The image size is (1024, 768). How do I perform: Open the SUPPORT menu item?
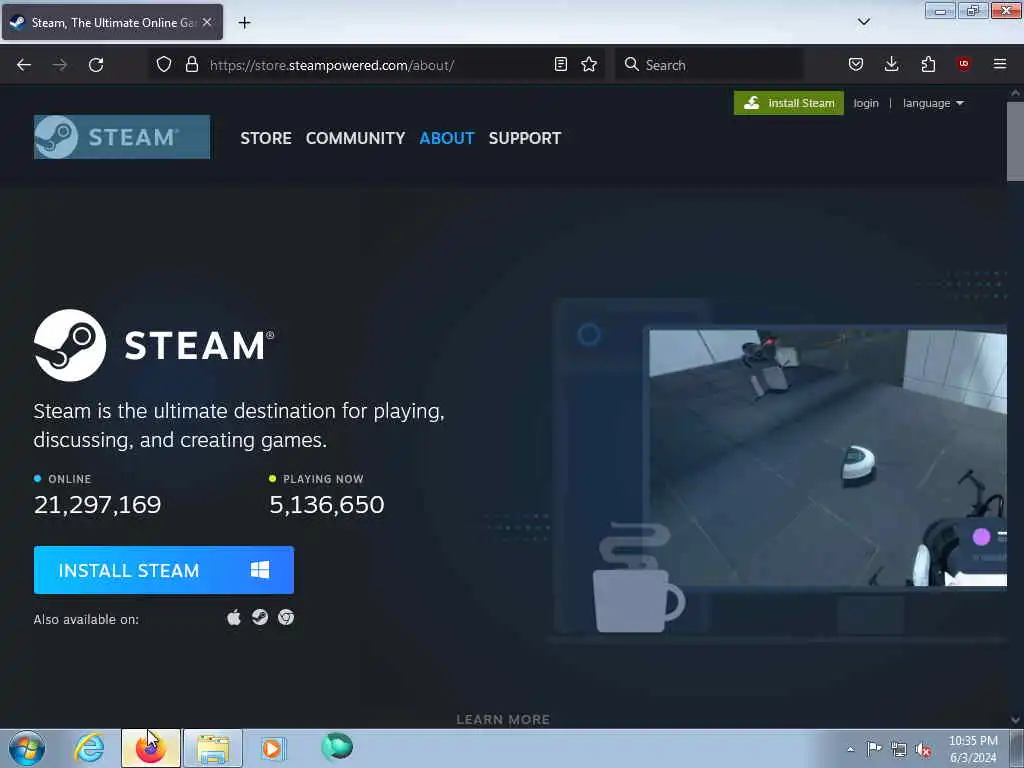(x=525, y=138)
